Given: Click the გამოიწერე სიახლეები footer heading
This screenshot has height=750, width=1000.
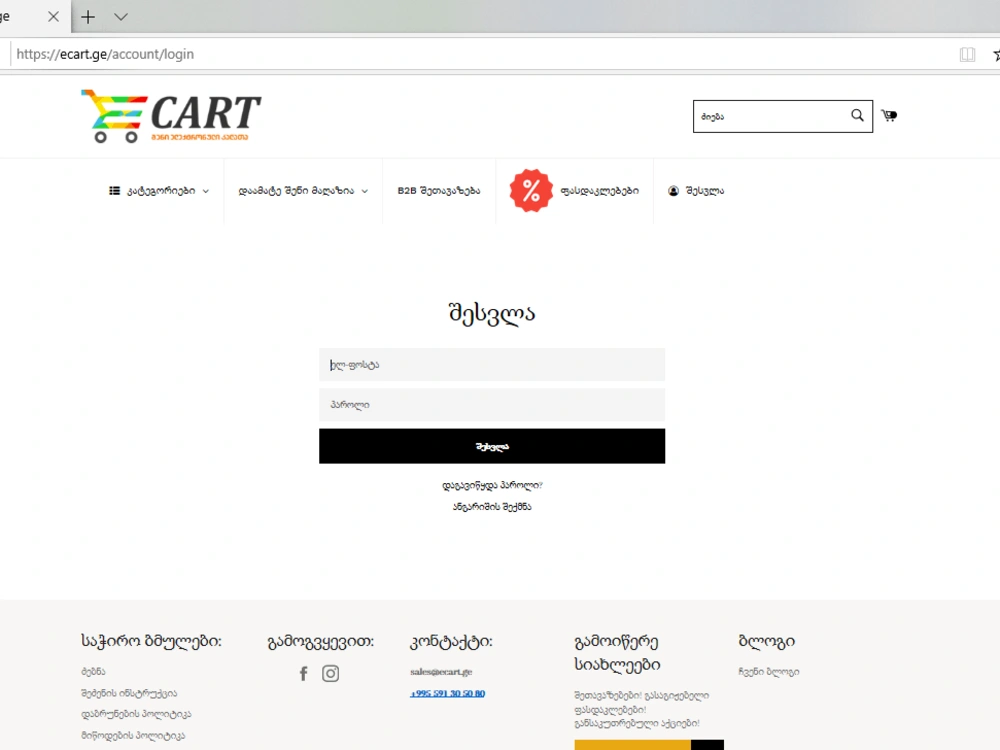Looking at the screenshot, I should [x=617, y=653].
